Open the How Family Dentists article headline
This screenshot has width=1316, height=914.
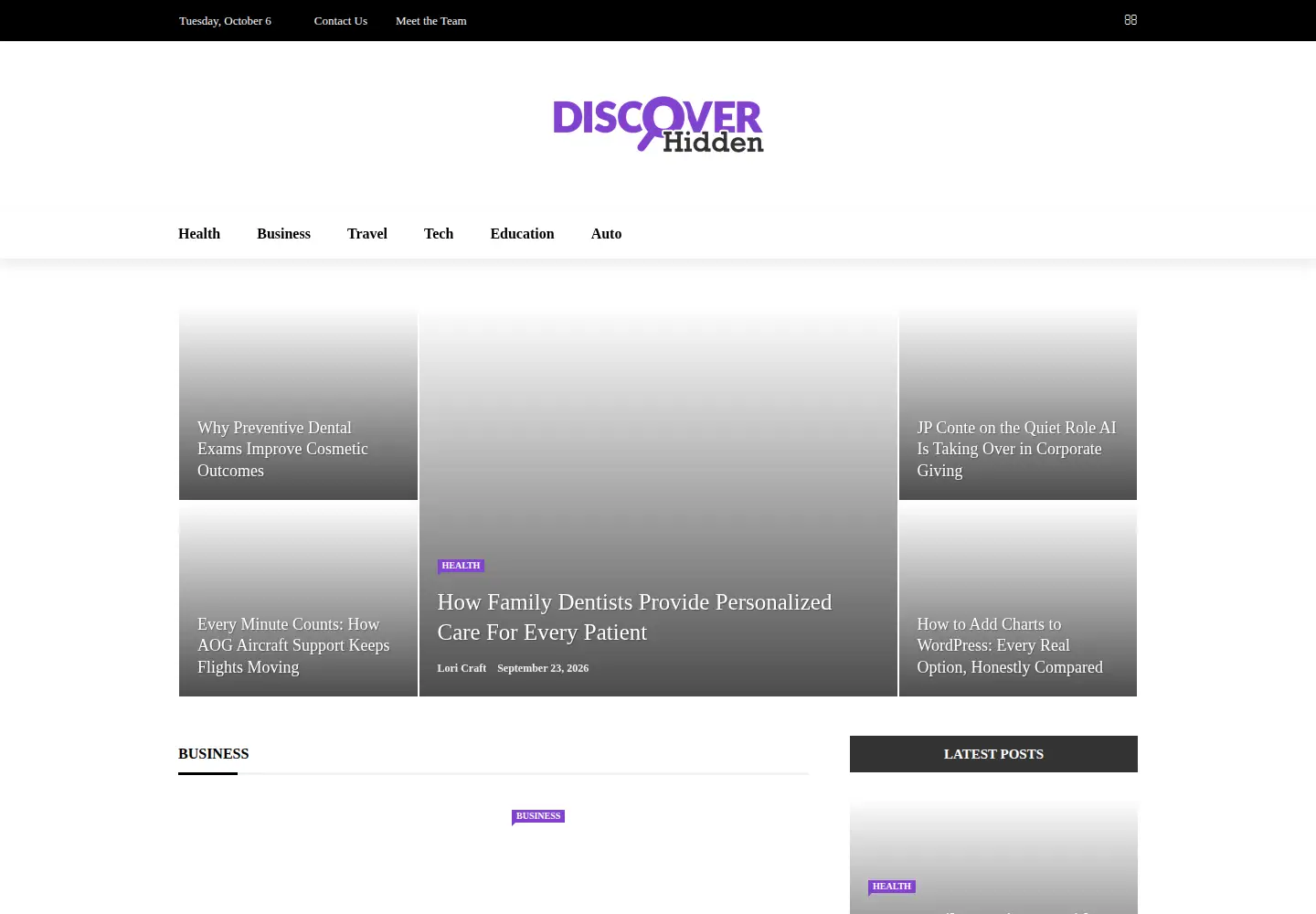634,617
